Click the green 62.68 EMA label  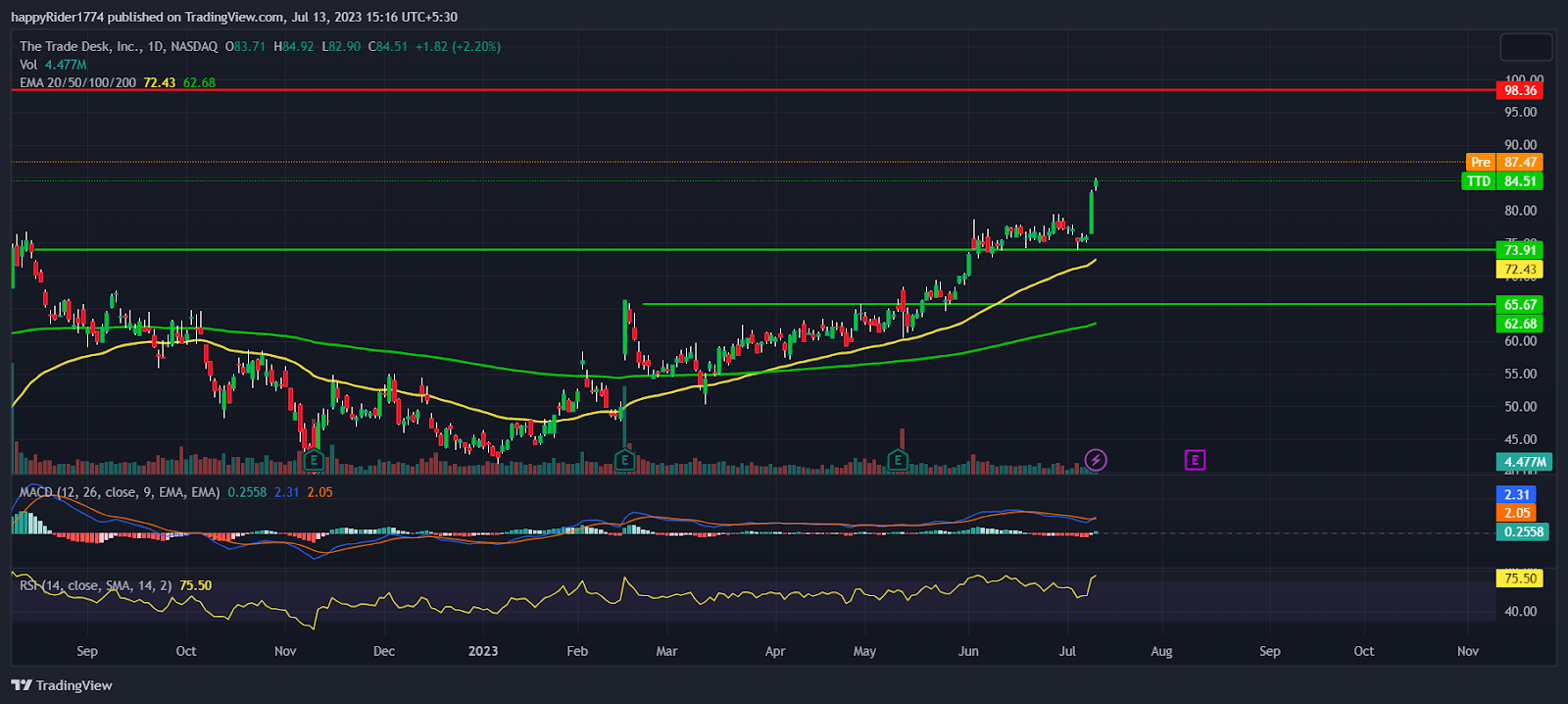click(x=1520, y=324)
